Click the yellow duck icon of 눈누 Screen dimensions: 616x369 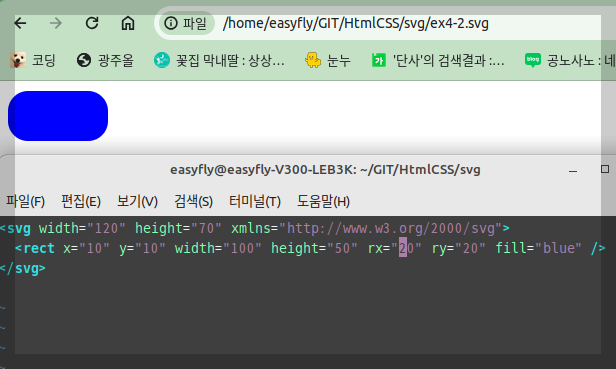(313, 60)
